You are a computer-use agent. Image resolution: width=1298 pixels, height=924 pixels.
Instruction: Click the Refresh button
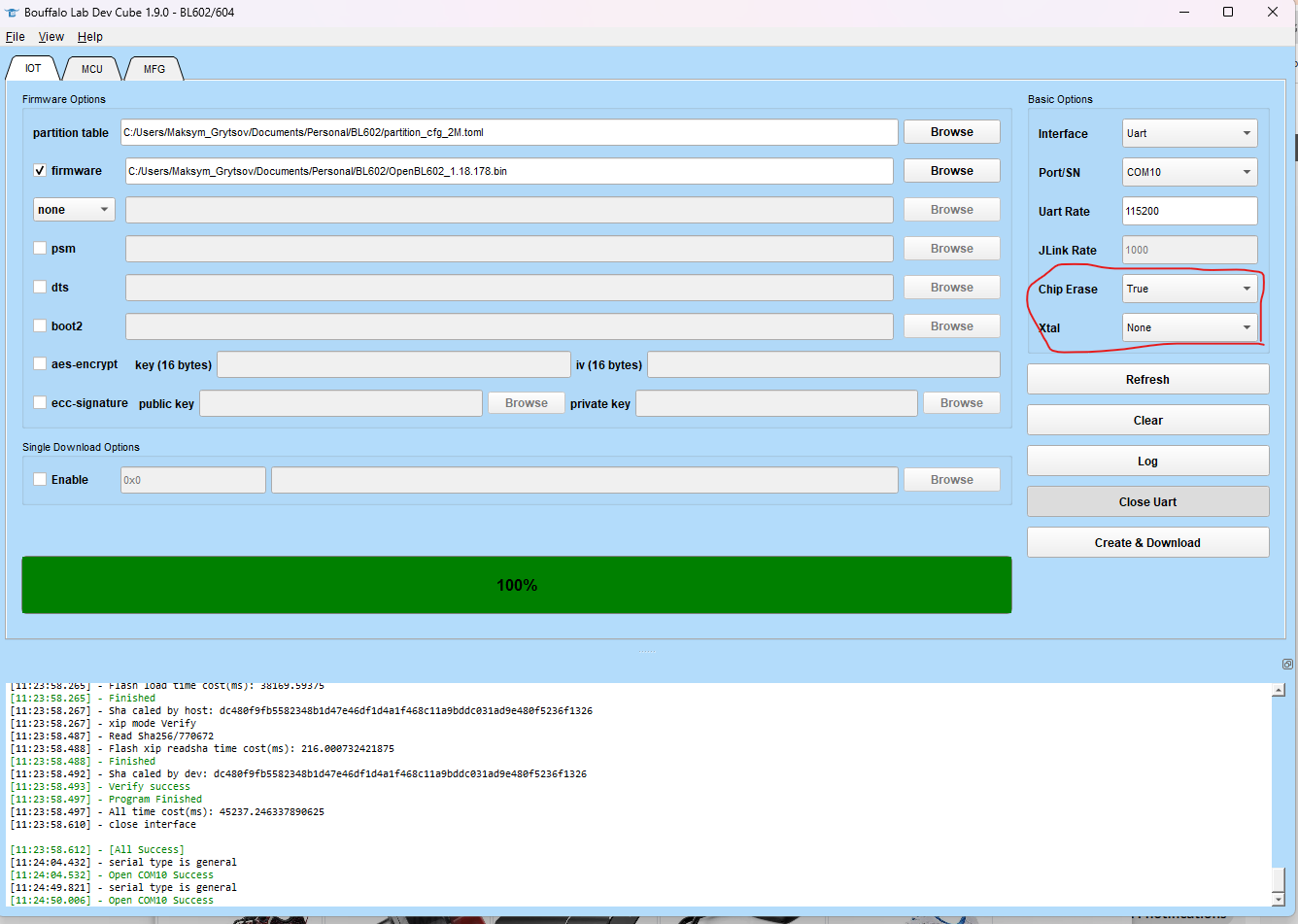[x=1147, y=380]
